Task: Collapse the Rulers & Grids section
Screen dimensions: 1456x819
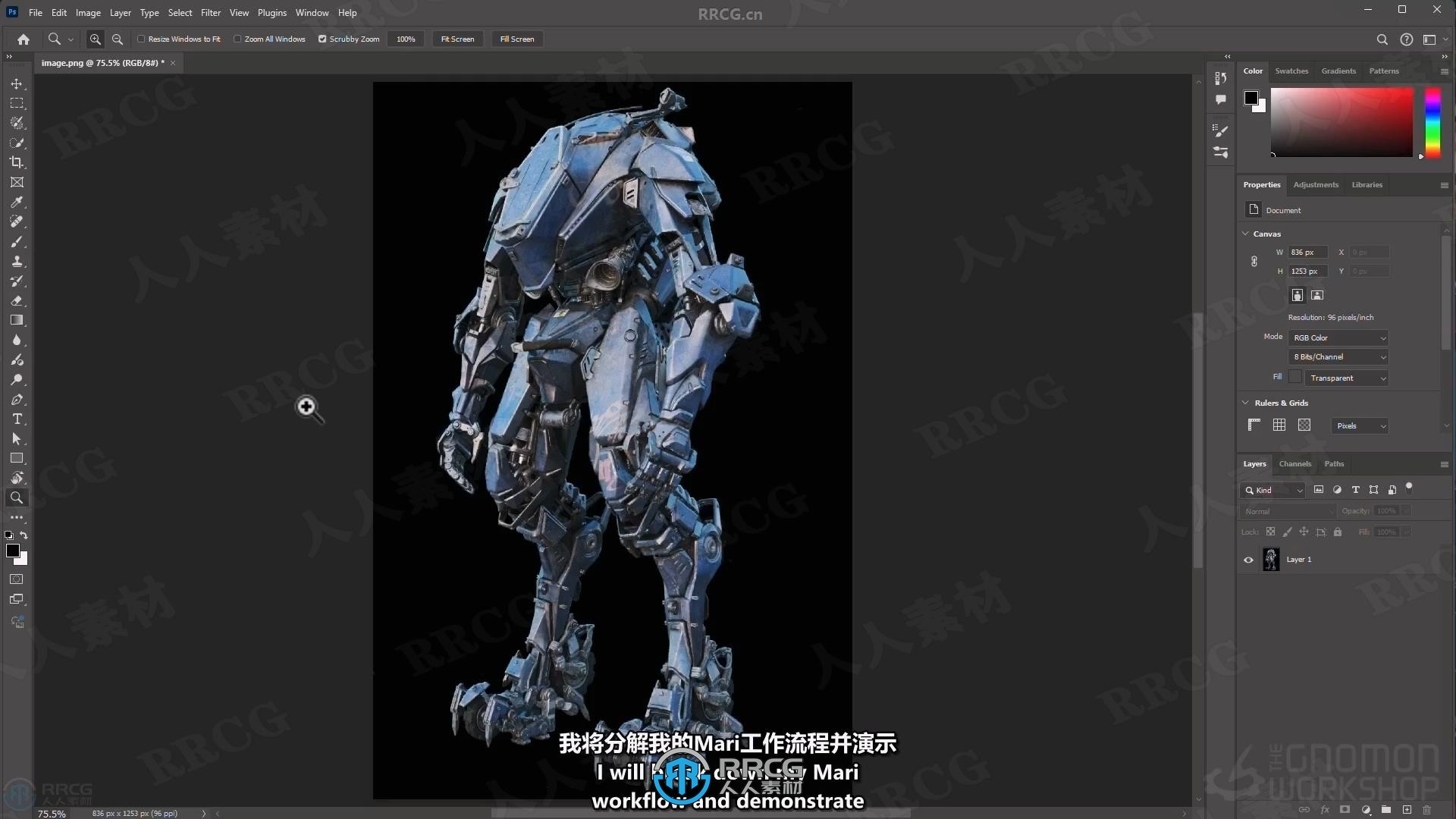Action: [x=1245, y=403]
